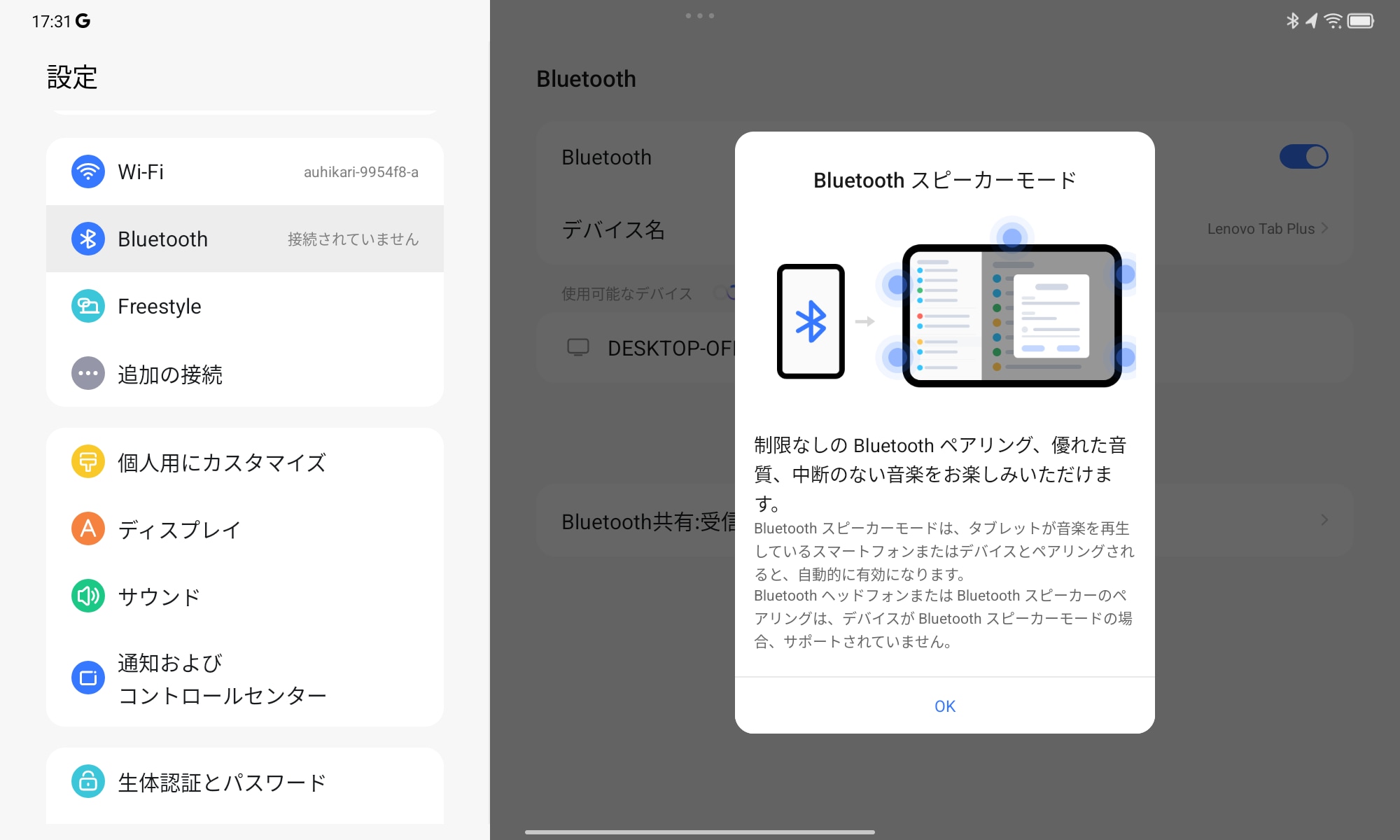The image size is (1400, 840).
Task: Expand the Bluetooth共有 row chevron
Action: pos(1324,520)
